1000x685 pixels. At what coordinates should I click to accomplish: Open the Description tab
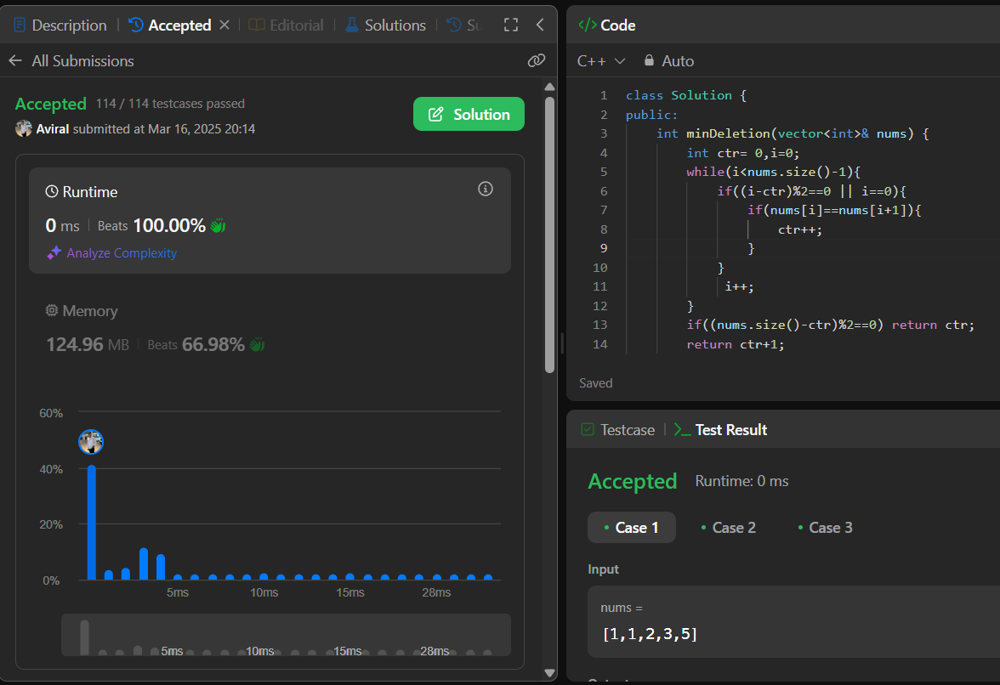60,25
